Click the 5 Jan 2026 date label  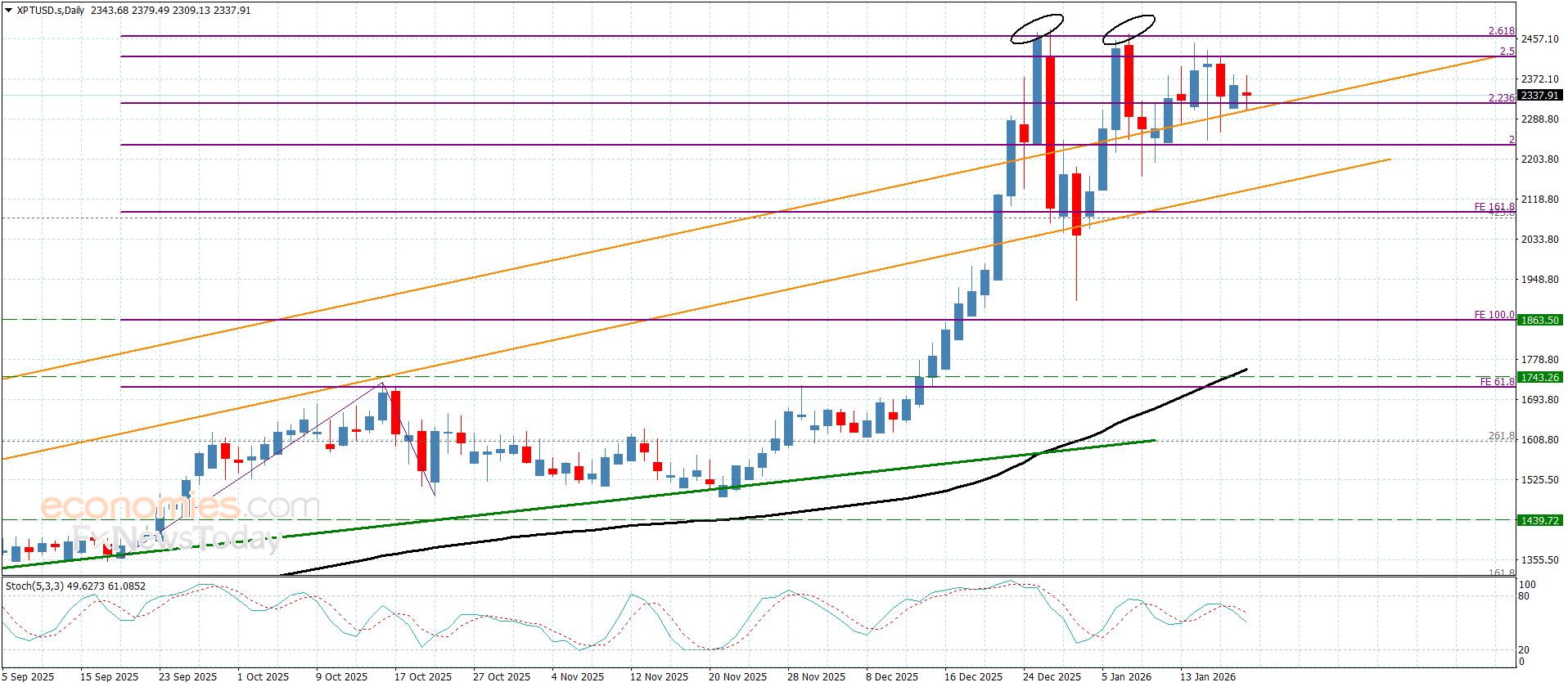coord(1127,677)
